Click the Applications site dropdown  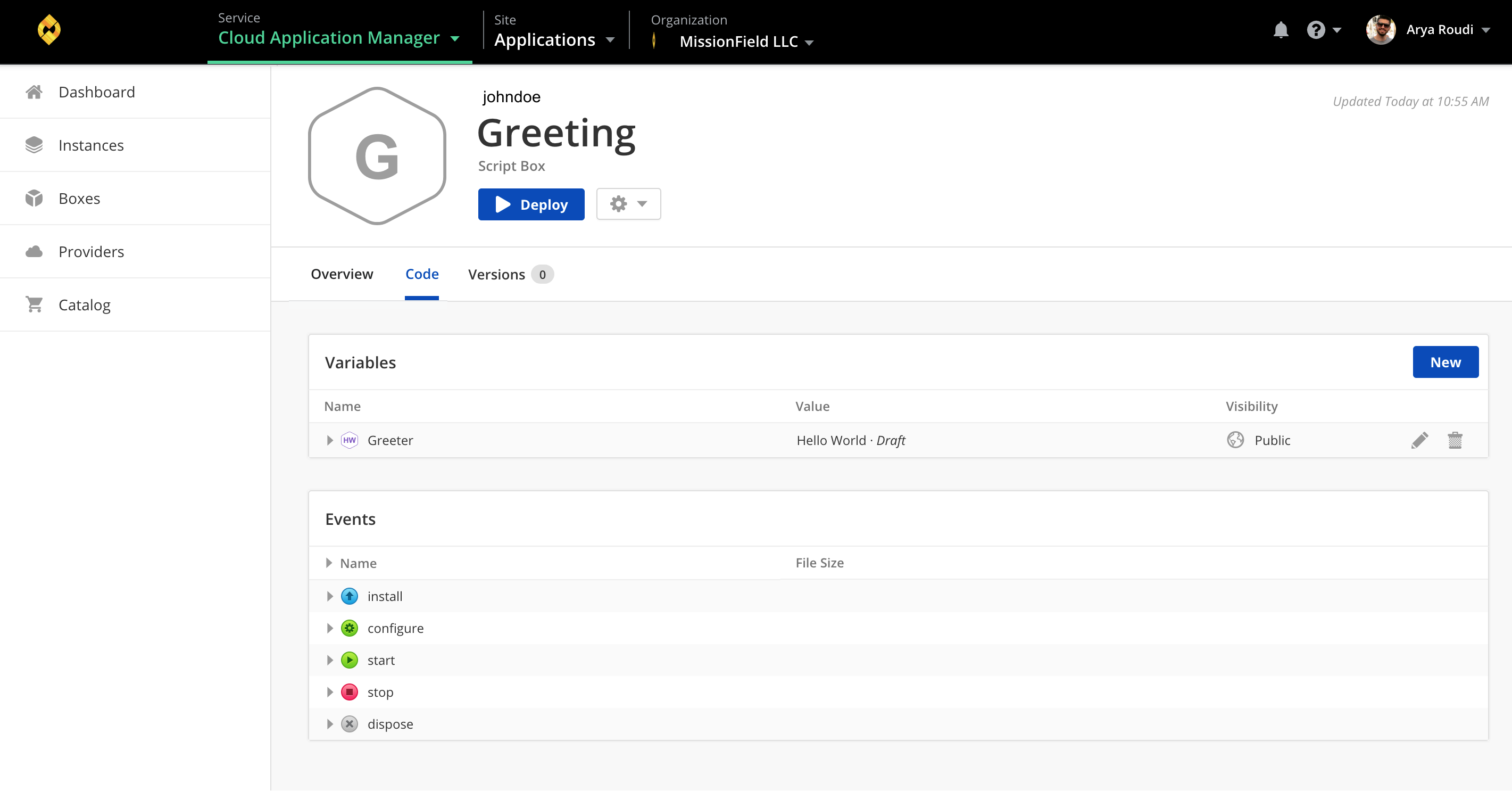556,41
